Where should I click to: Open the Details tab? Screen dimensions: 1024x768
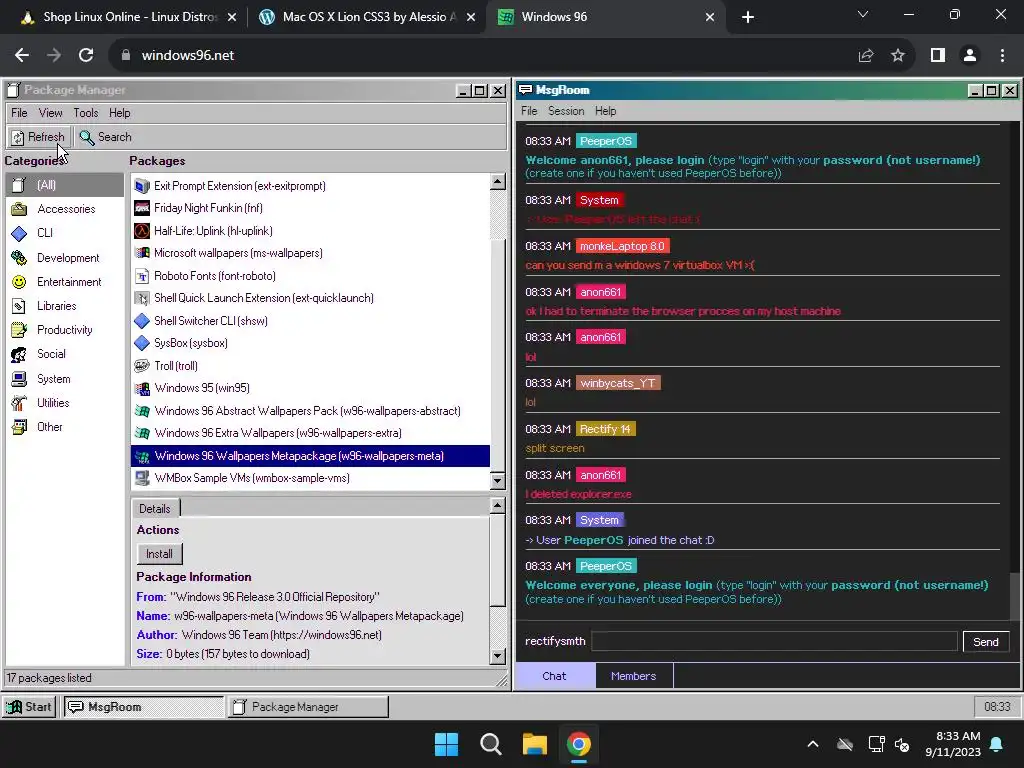point(155,509)
